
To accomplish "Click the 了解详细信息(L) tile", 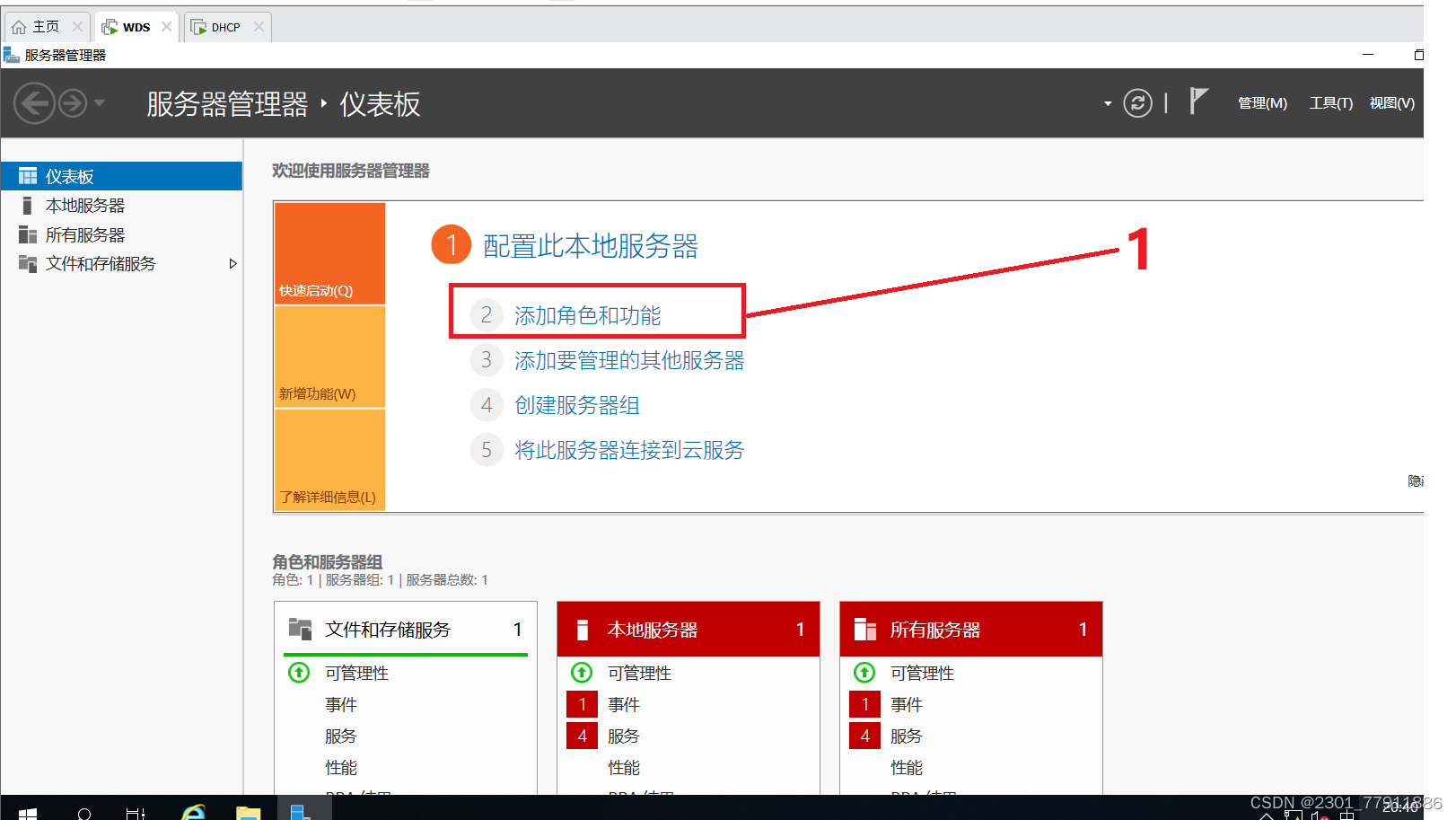I will pos(329,460).
